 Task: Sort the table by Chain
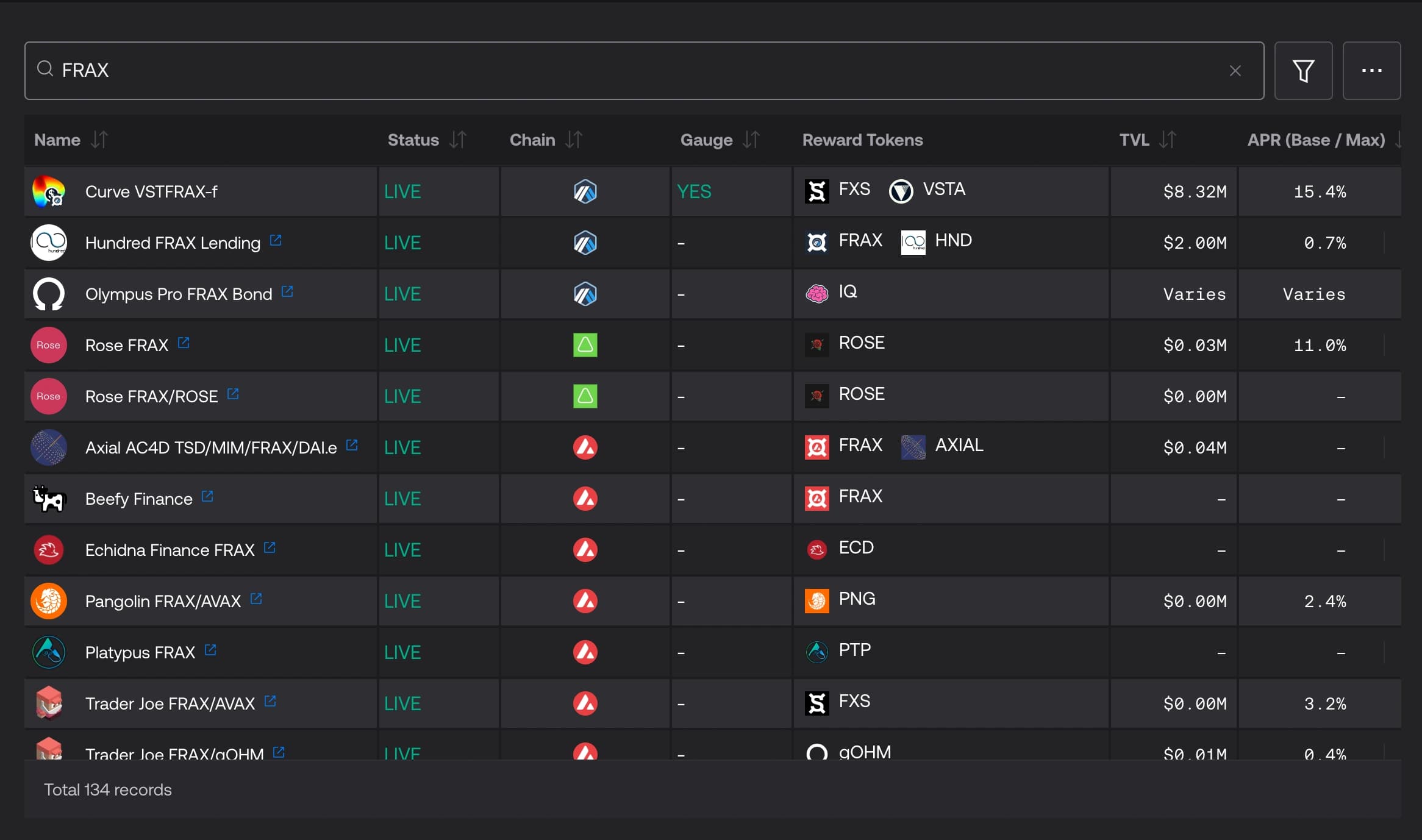click(574, 140)
